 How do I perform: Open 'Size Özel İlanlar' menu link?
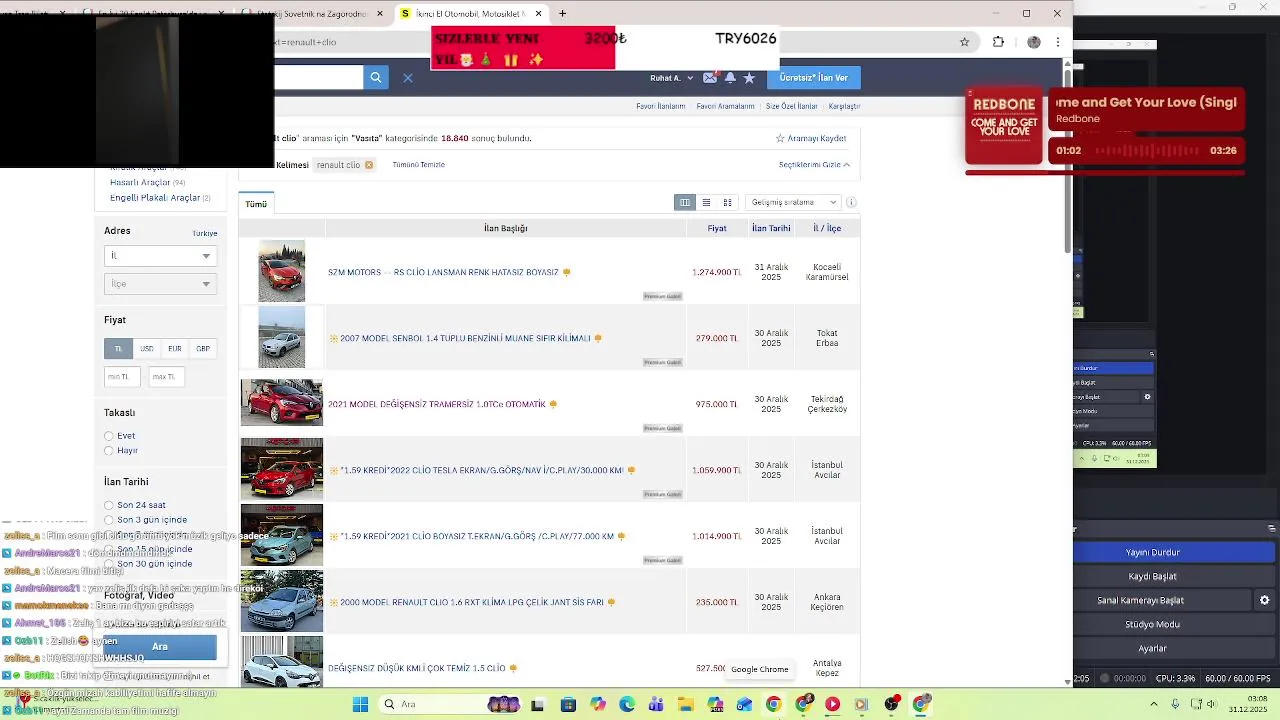[x=792, y=106]
